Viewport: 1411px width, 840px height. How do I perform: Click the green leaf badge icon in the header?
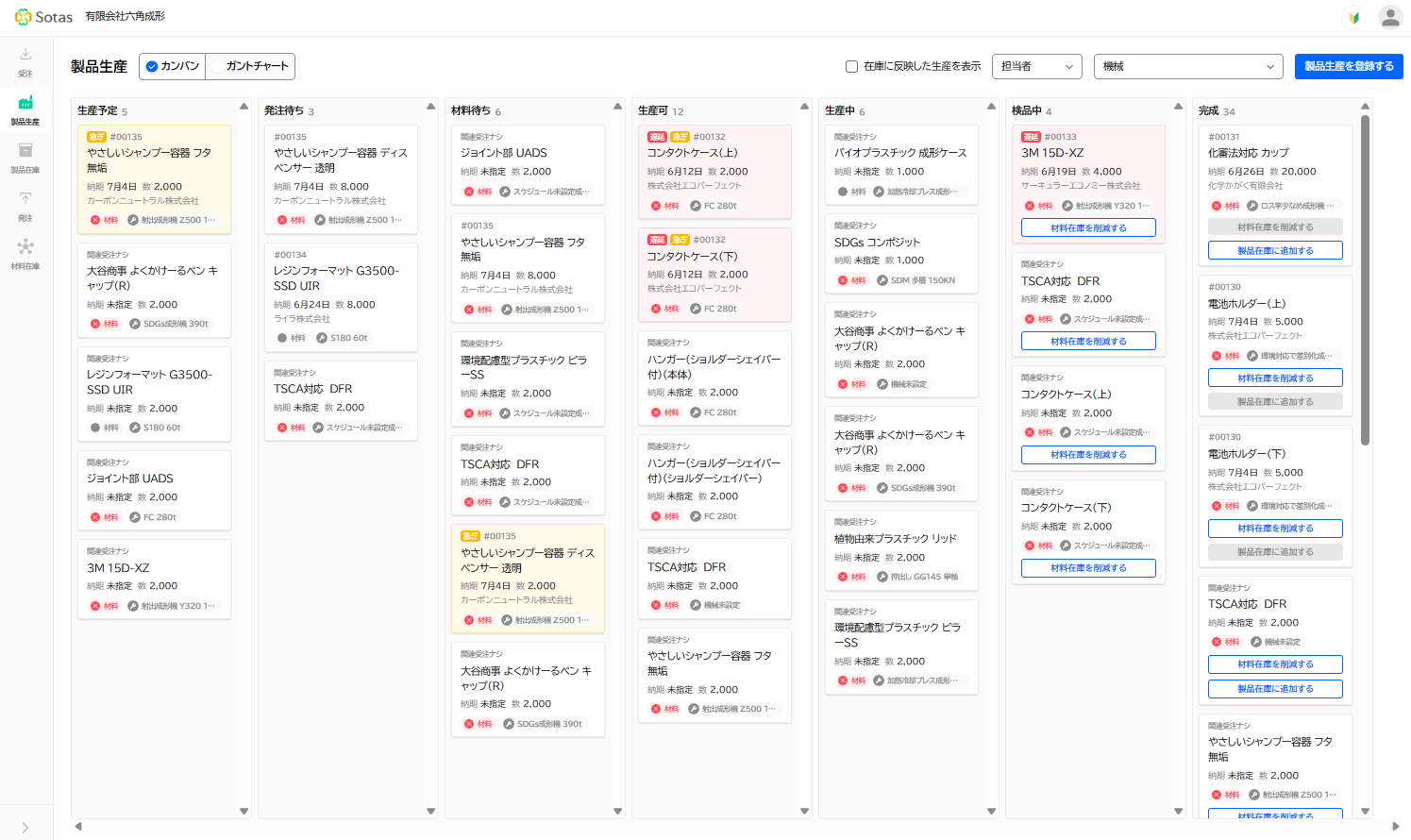pyautogui.click(x=1354, y=17)
